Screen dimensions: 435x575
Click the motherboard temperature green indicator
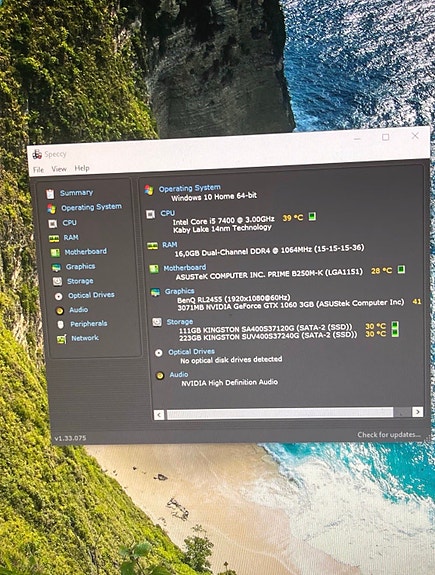(x=401, y=270)
